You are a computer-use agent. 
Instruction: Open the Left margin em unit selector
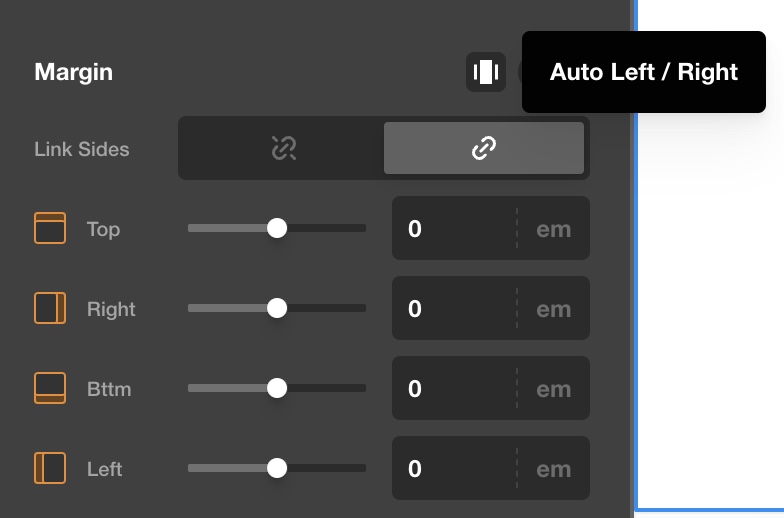[553, 469]
